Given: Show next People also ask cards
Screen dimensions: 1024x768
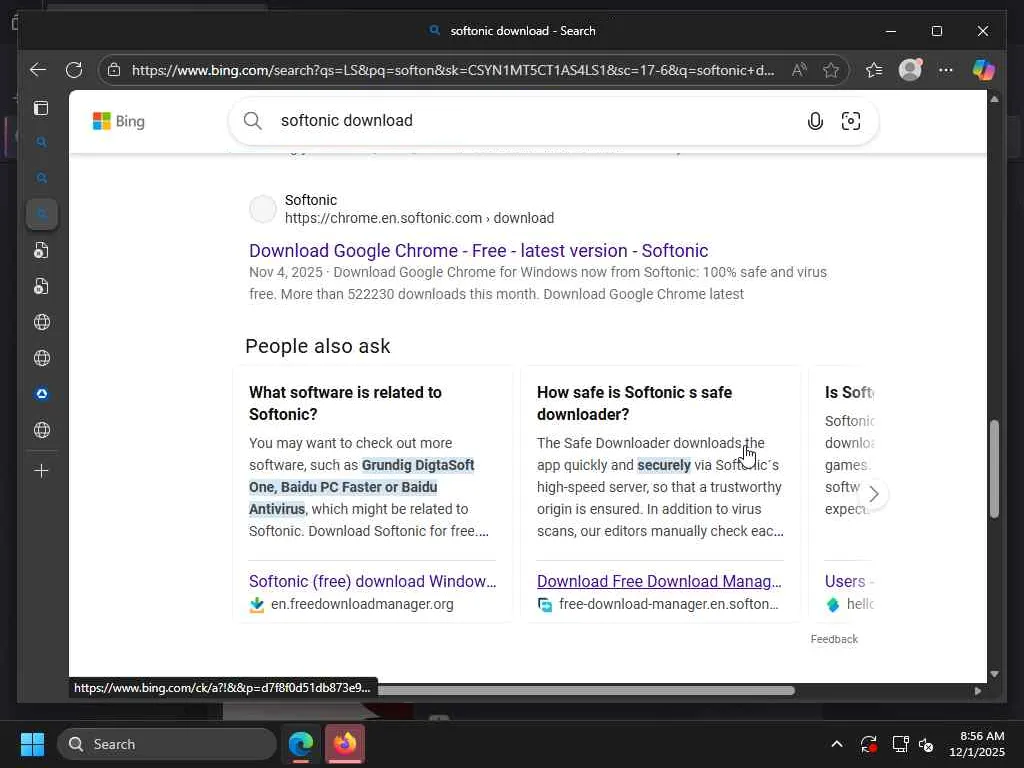Looking at the screenshot, I should 874,494.
